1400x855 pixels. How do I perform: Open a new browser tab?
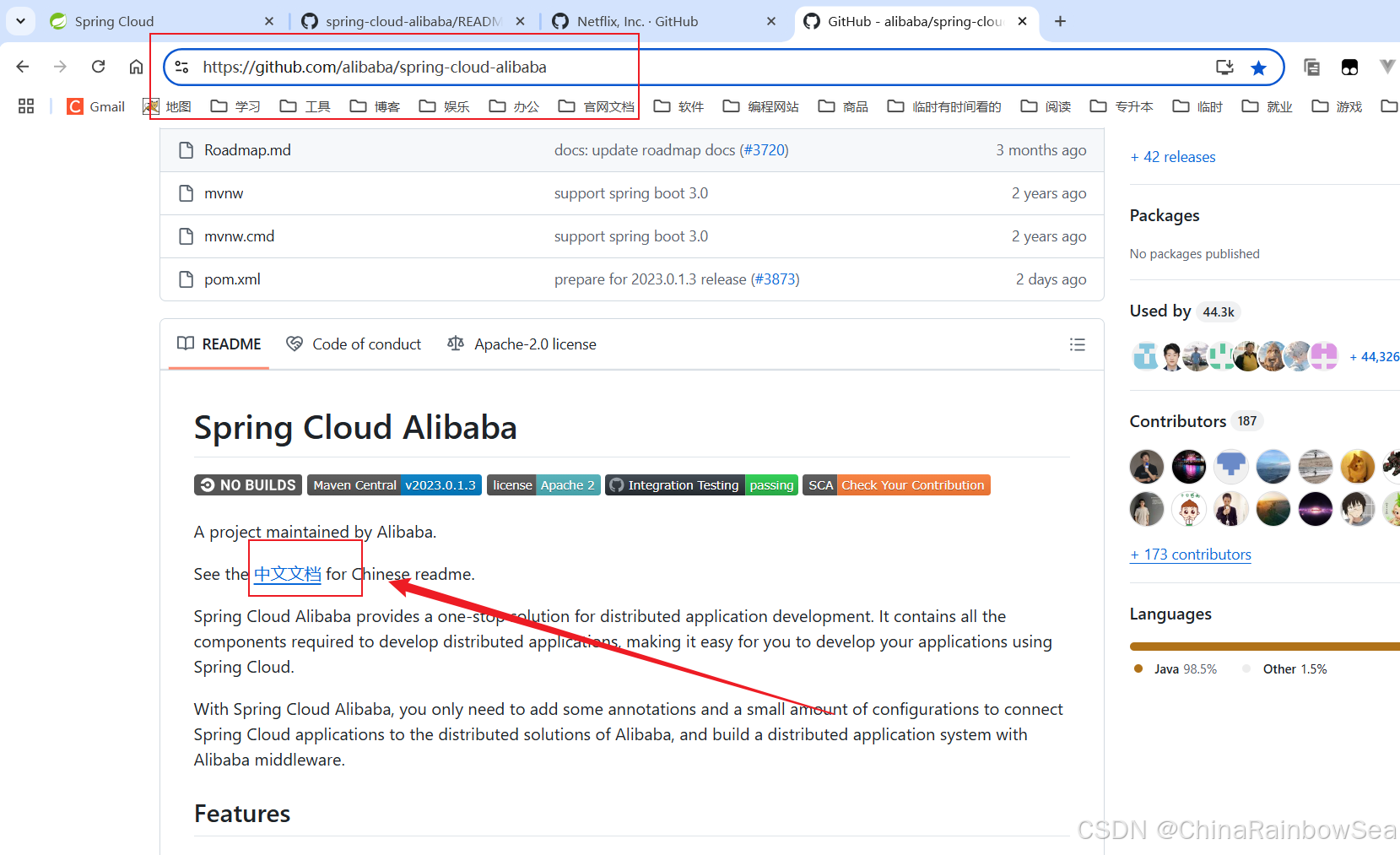point(1061,21)
